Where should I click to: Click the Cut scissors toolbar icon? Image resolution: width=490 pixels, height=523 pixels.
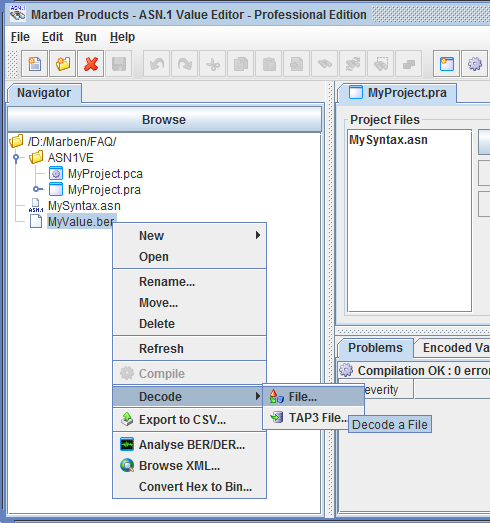point(213,64)
